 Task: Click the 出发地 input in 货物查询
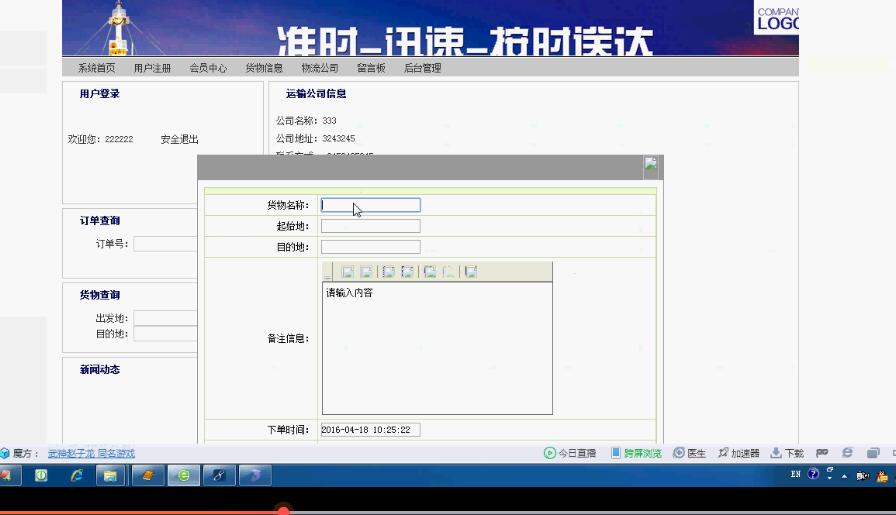[x=165, y=318]
